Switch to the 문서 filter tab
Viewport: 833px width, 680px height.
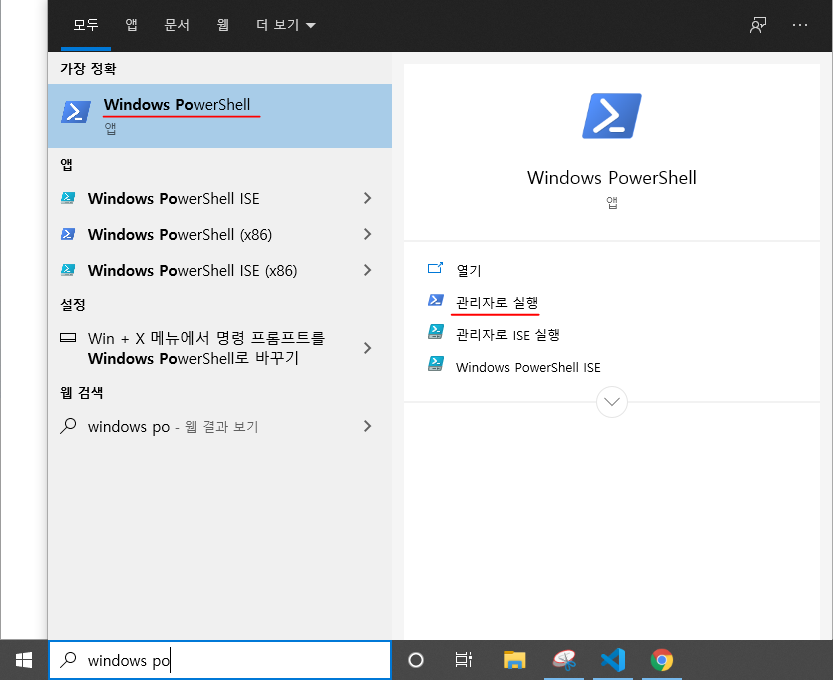pos(177,25)
